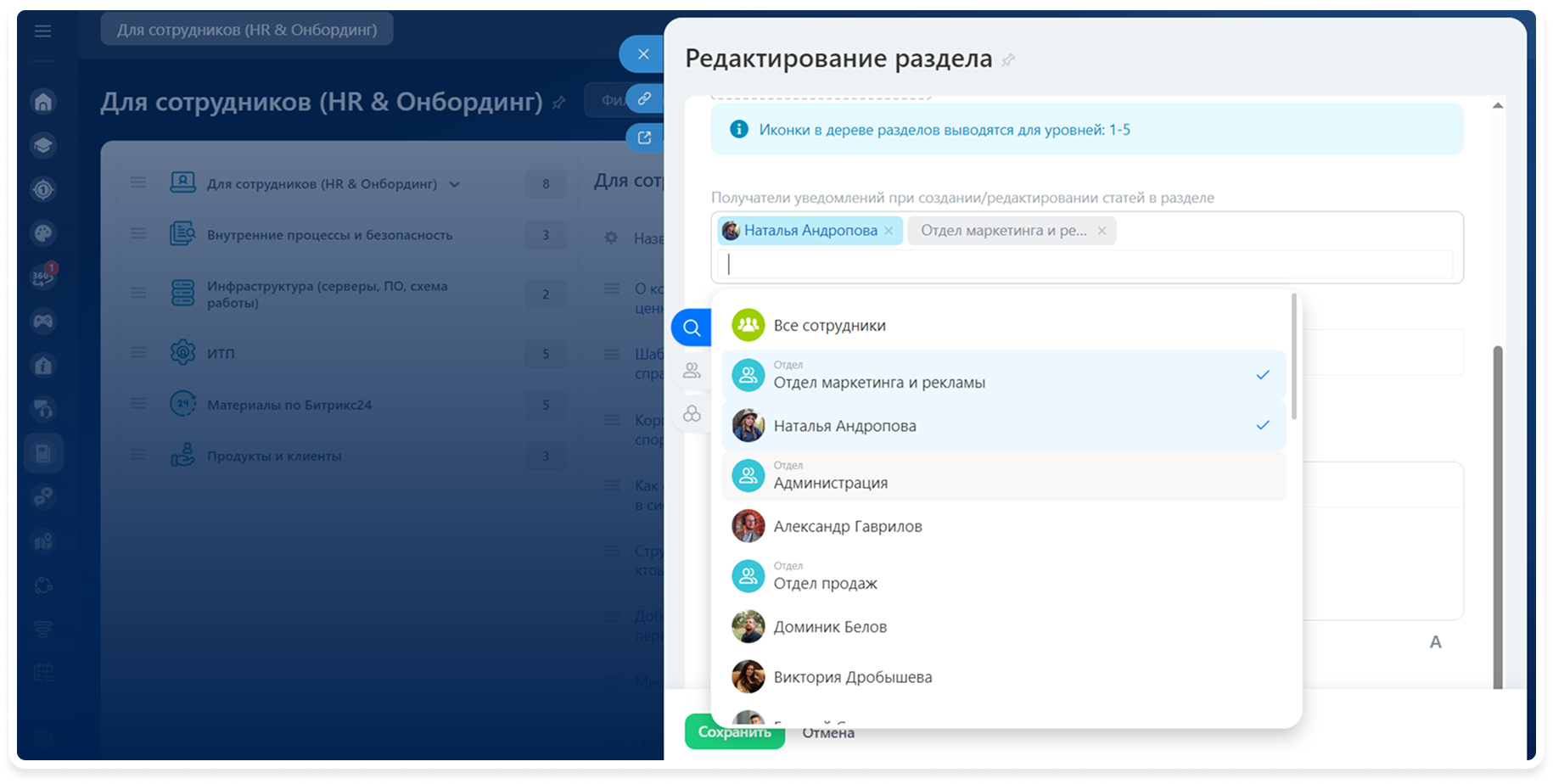
Task: Open 'Продукты и клиенты' section
Action: pos(274,456)
